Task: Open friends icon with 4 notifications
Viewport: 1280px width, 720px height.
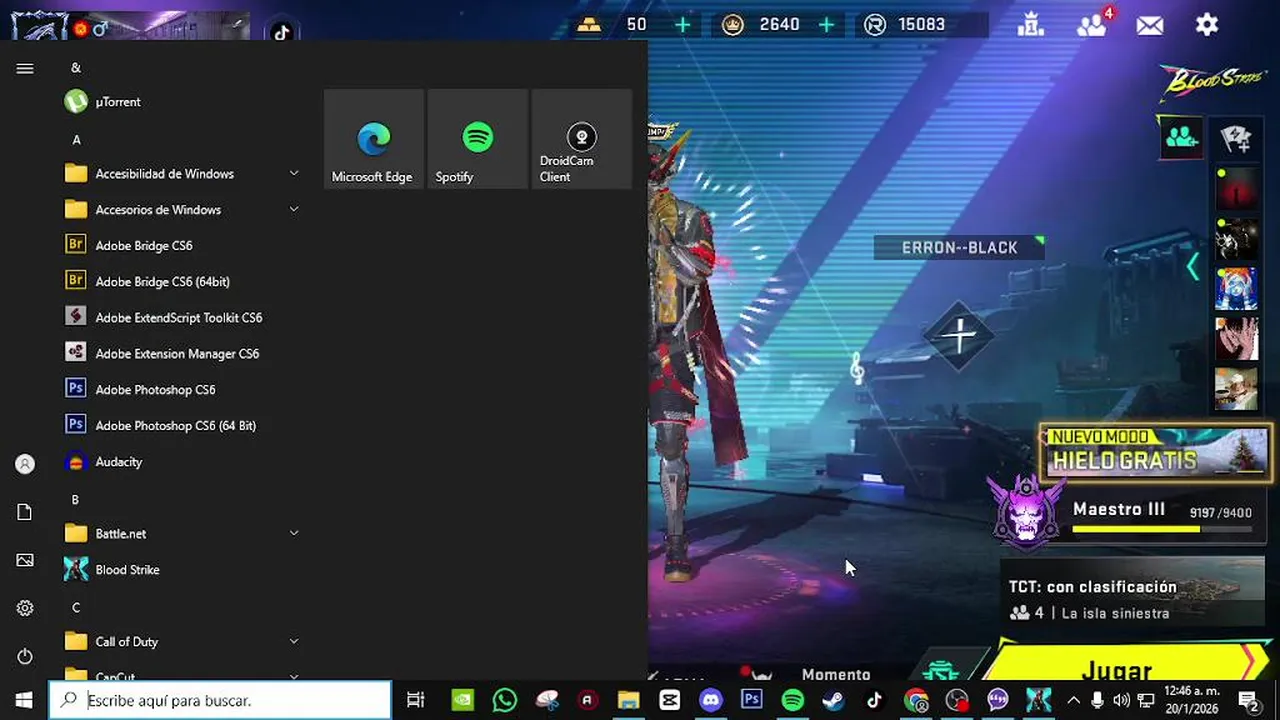Action: (x=1092, y=25)
